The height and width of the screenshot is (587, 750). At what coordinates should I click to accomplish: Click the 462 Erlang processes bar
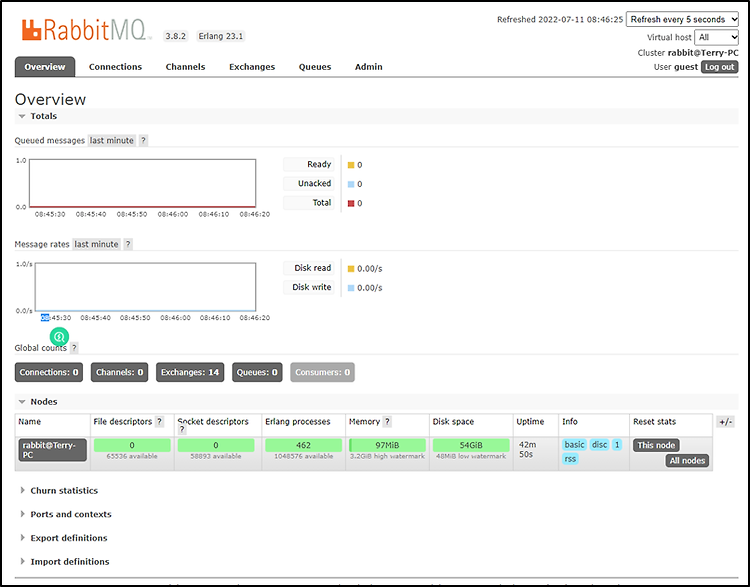(x=303, y=445)
